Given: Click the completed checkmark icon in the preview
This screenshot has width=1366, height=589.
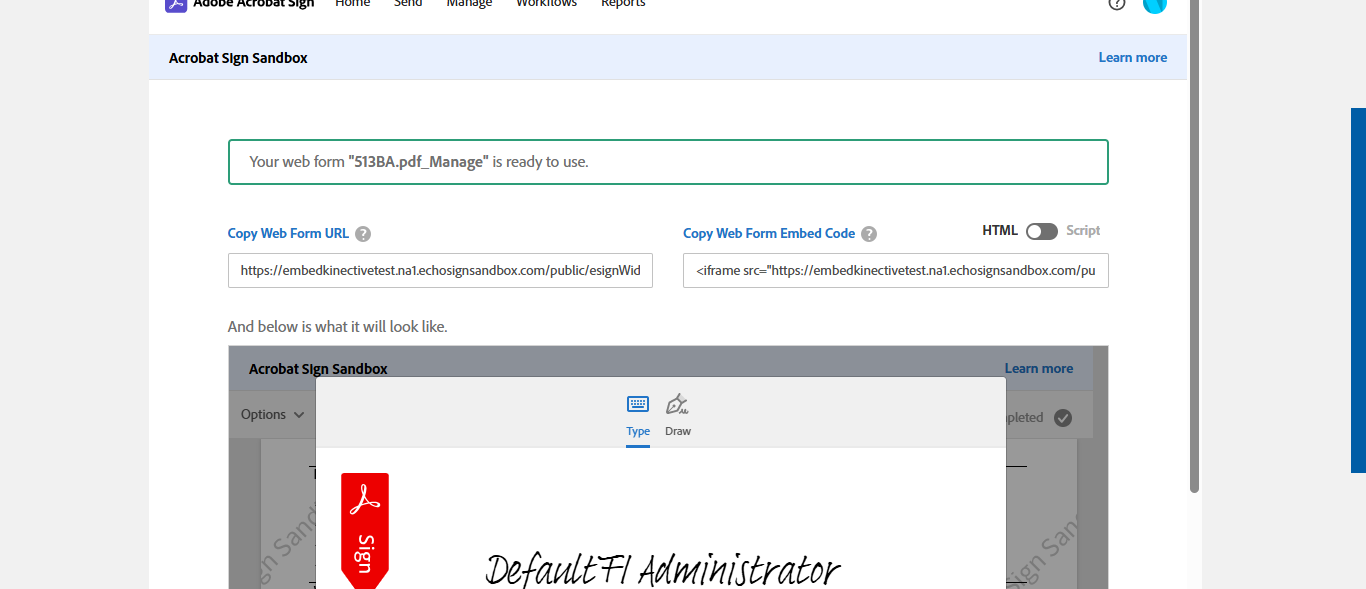Looking at the screenshot, I should [1063, 418].
